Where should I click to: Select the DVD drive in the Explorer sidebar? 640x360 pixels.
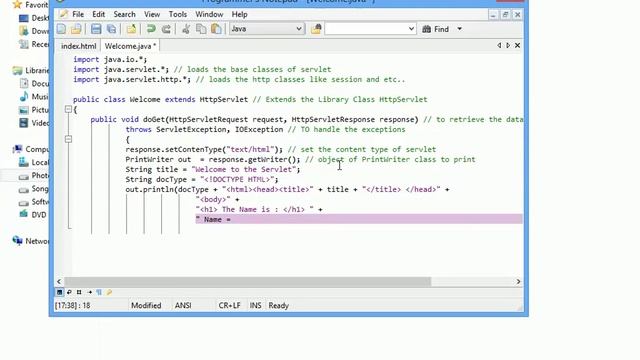click(x=33, y=215)
